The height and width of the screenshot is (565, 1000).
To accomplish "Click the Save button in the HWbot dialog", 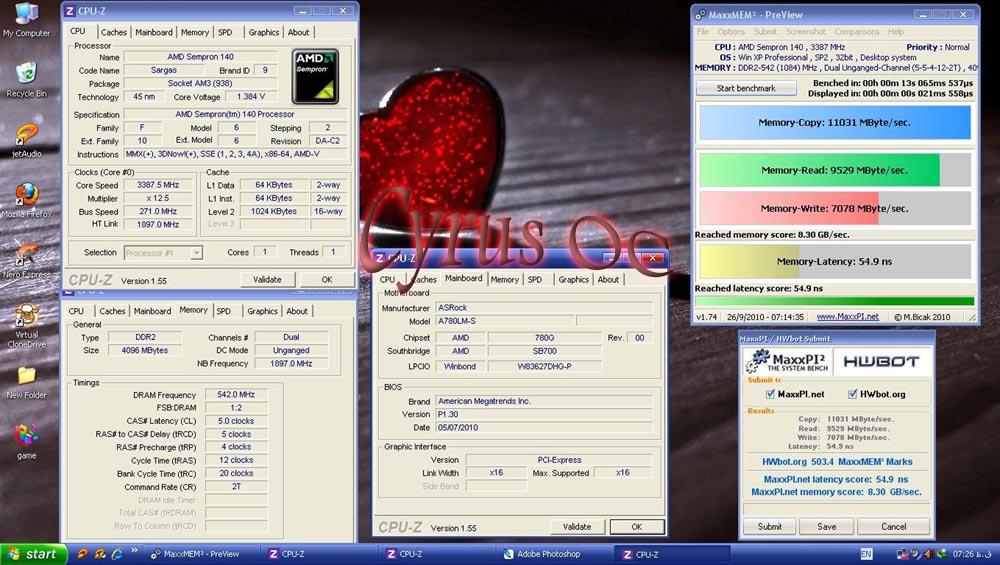I will (827, 527).
